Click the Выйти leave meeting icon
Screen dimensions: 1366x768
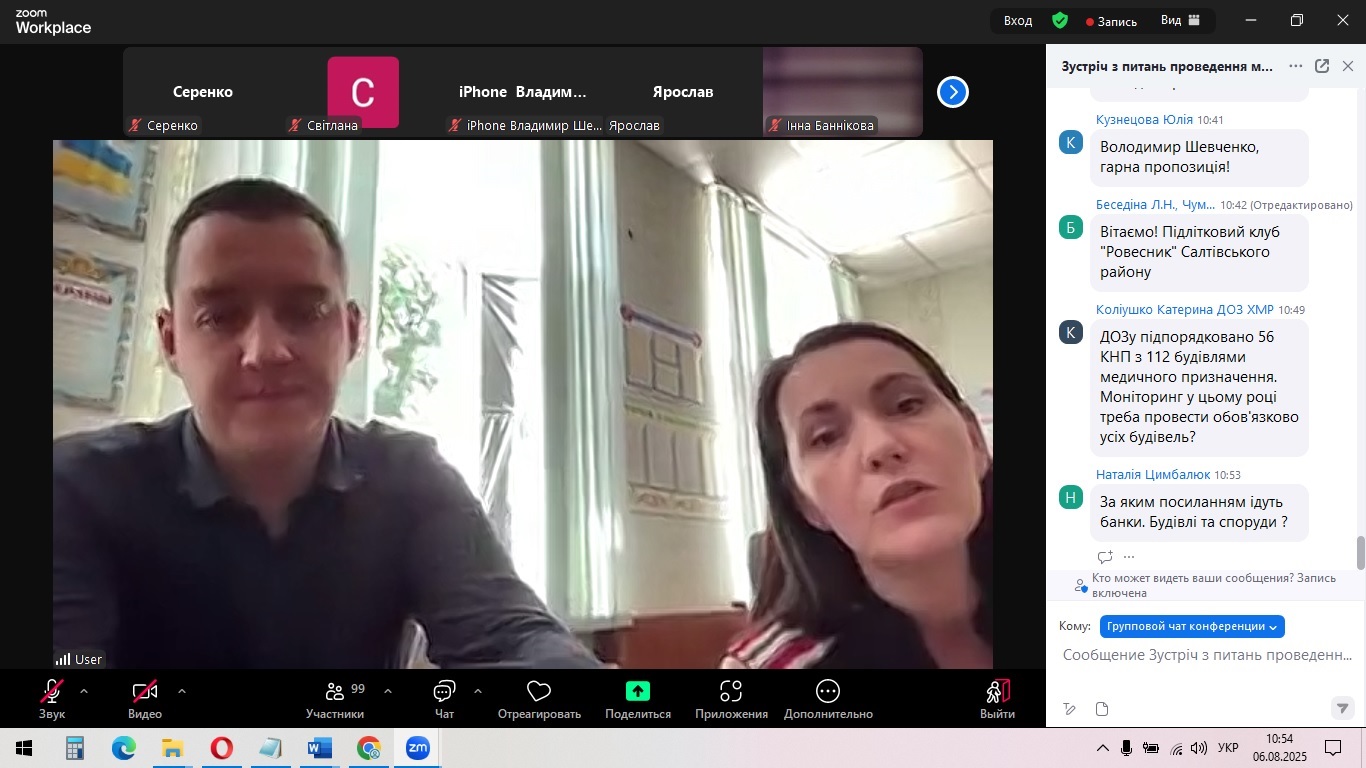point(997,692)
